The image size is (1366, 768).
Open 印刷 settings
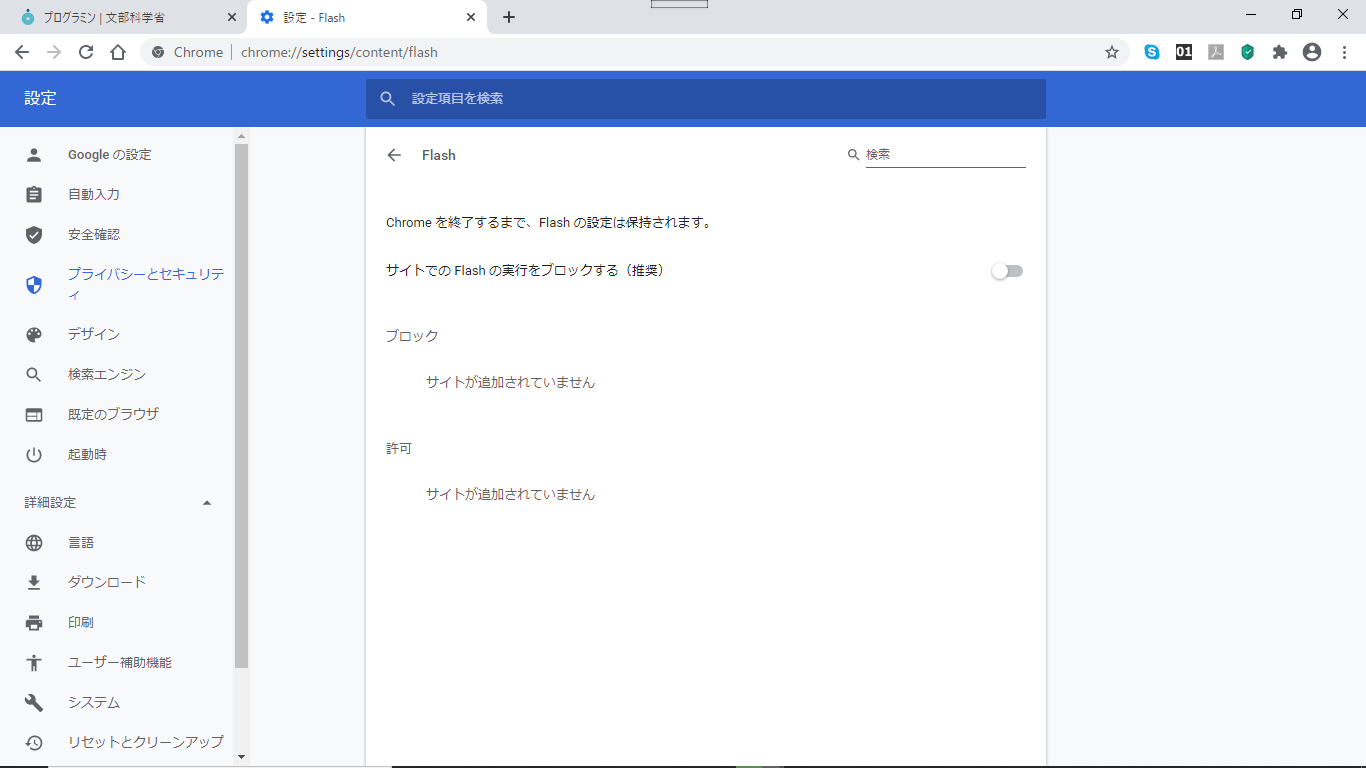(81, 622)
